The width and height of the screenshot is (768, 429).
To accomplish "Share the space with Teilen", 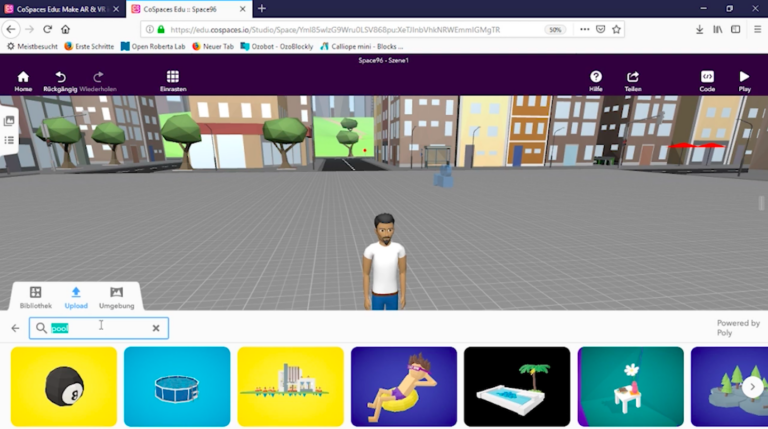I will [633, 81].
